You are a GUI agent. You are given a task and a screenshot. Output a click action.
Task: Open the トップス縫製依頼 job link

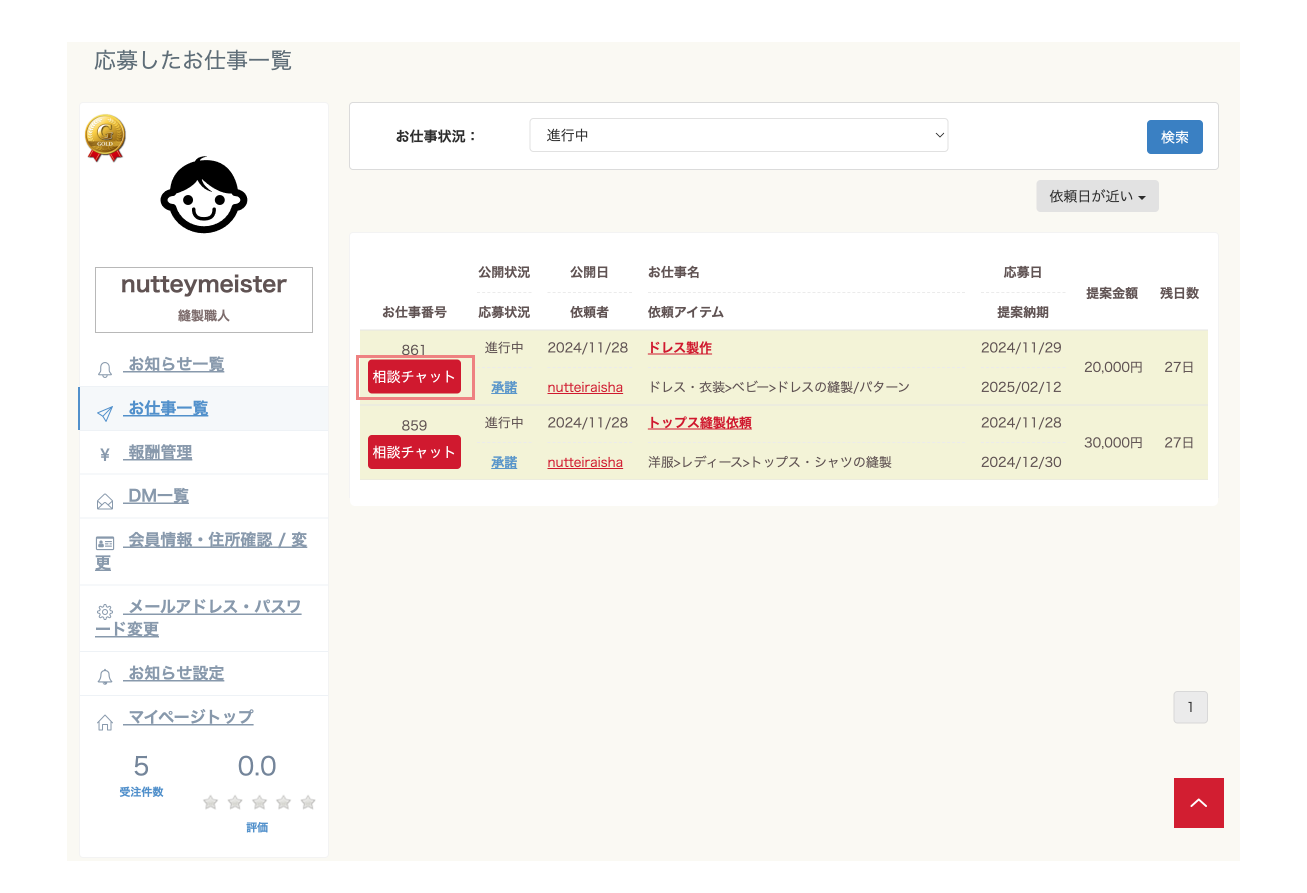700,423
